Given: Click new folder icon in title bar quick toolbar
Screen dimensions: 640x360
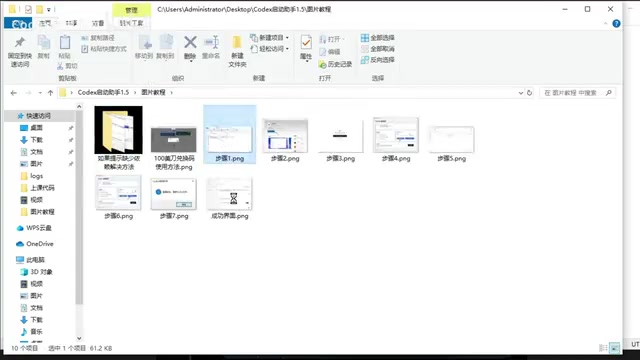Looking at the screenshot, I should [x=40, y=9].
